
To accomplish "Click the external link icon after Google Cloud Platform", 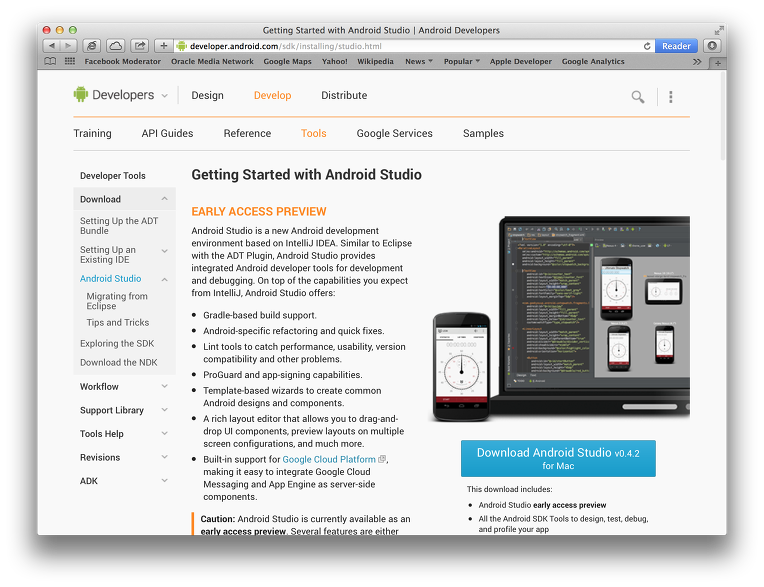I will 382,459.
